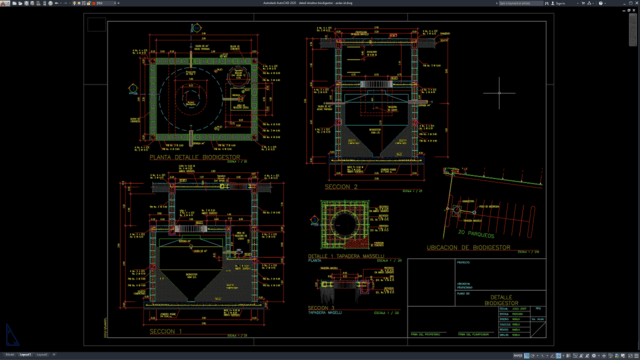Screen dimensions: 640x360
Task: Click the Plot printer icon in quick access toolbar
Action: [51, 3]
